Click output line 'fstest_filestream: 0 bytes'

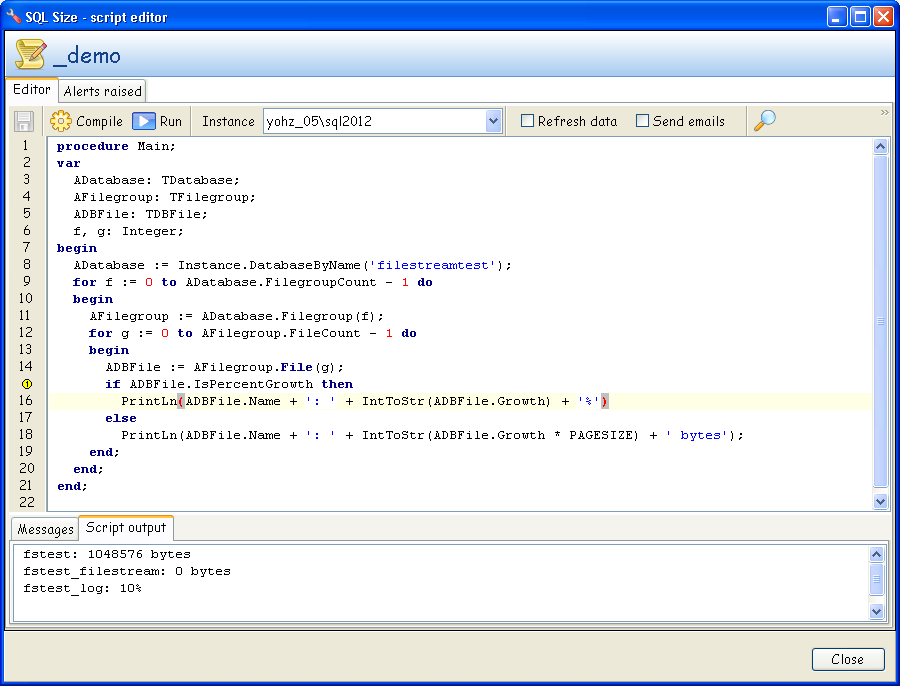127,572
